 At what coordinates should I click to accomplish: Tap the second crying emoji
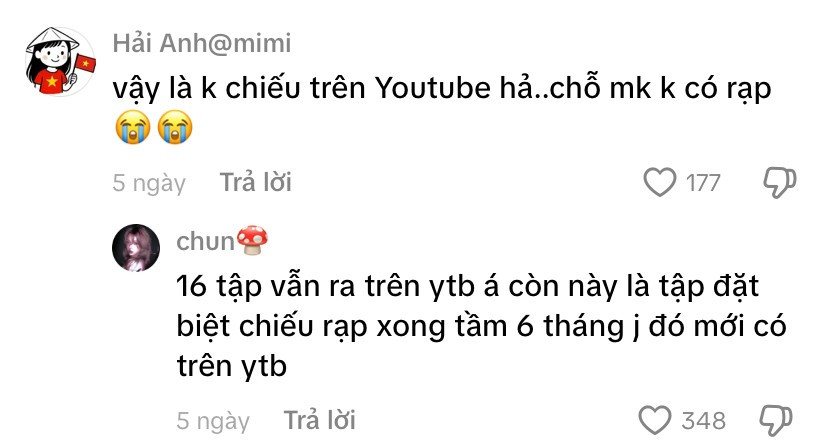pyautogui.click(x=175, y=127)
